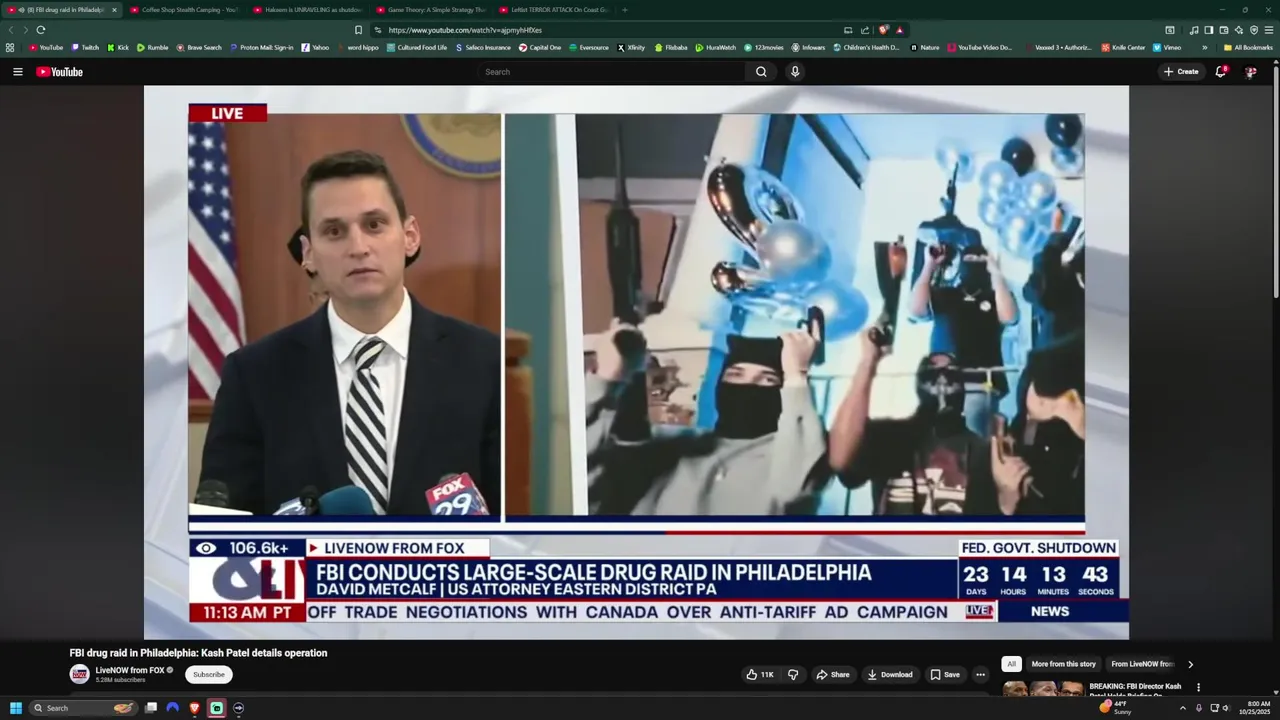The image size is (1280, 720).
Task: Switch to Hakeem is UNRAVELING tab
Action: tap(308, 10)
